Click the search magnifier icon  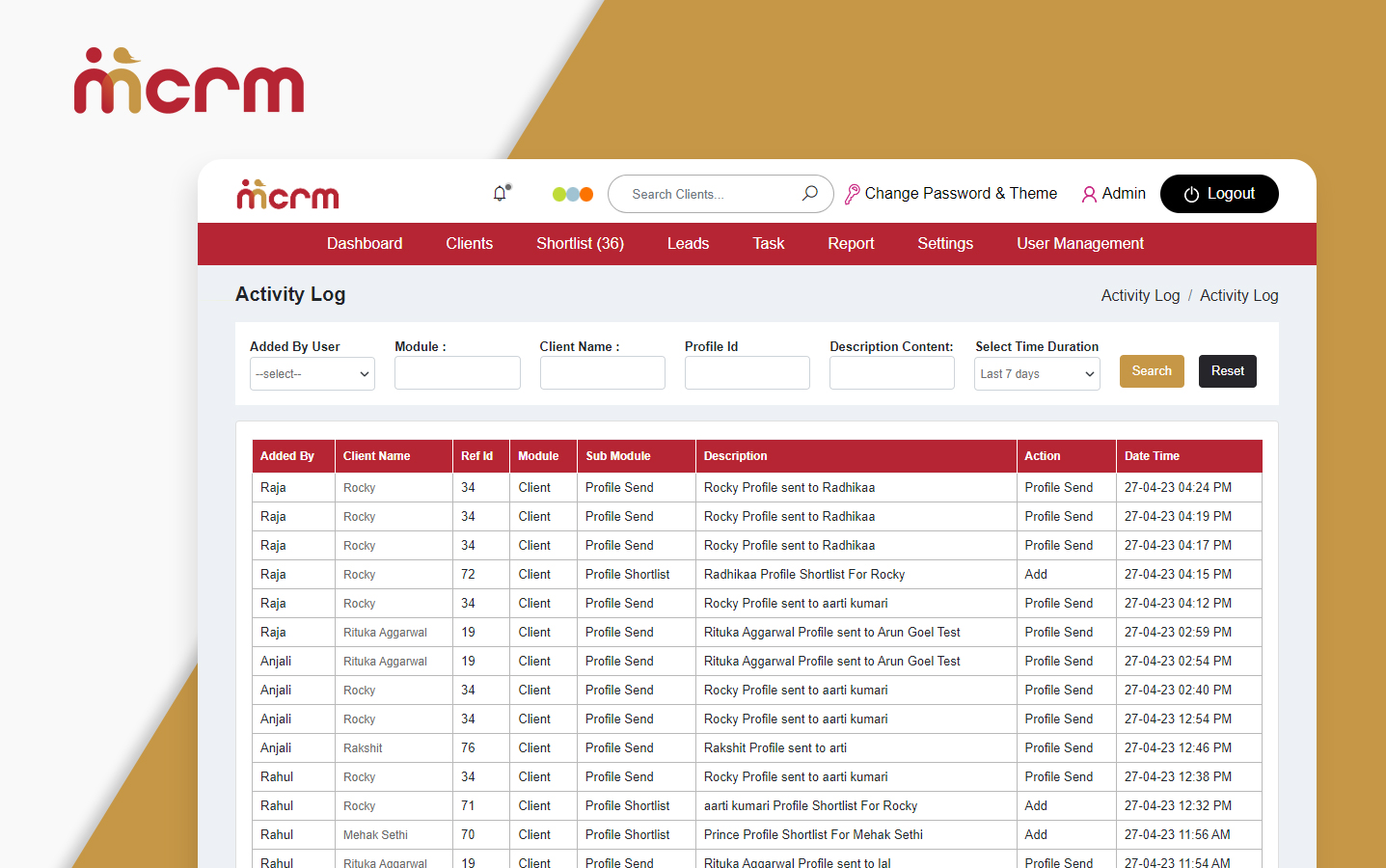(x=810, y=193)
